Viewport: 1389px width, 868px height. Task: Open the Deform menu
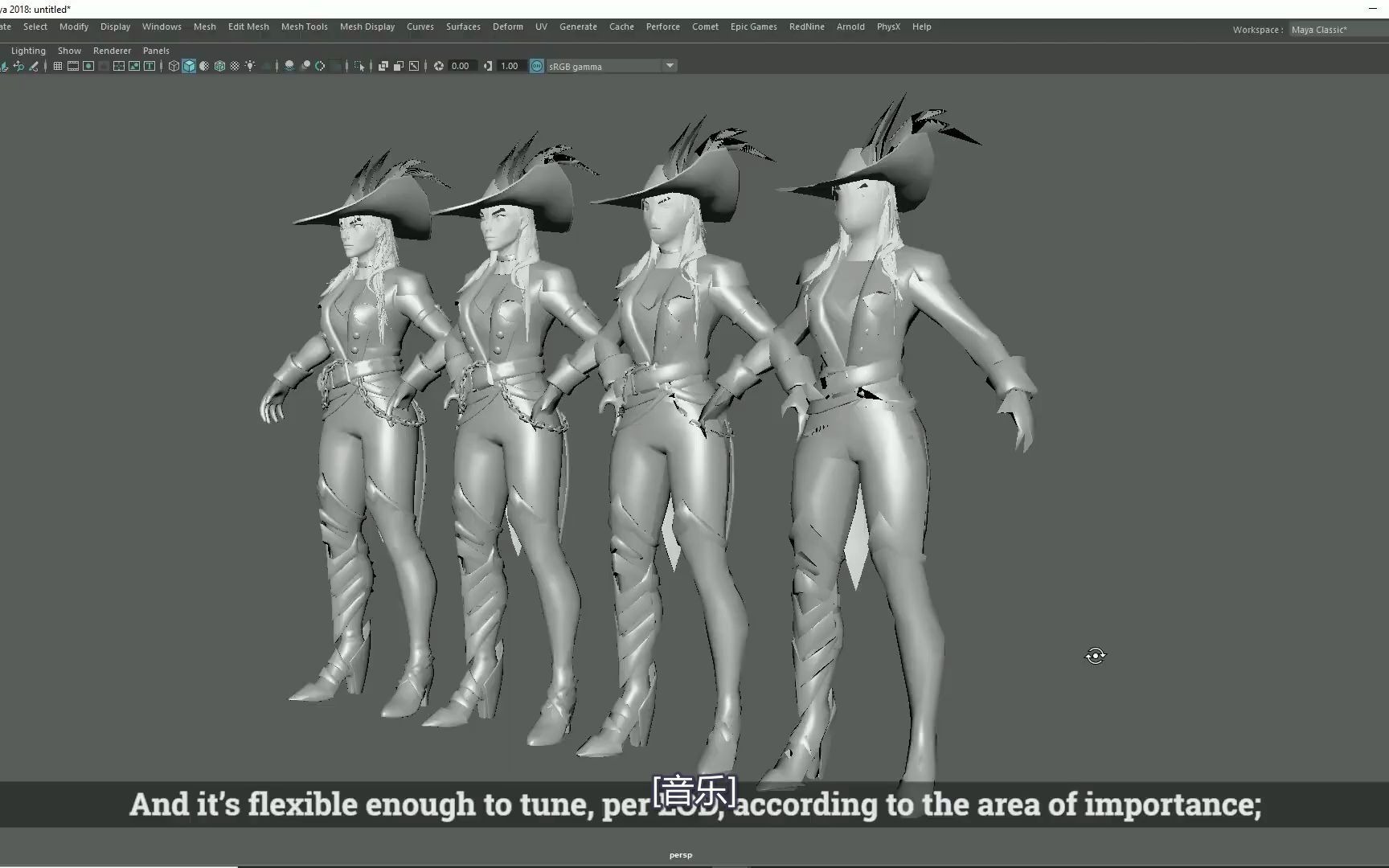508,27
